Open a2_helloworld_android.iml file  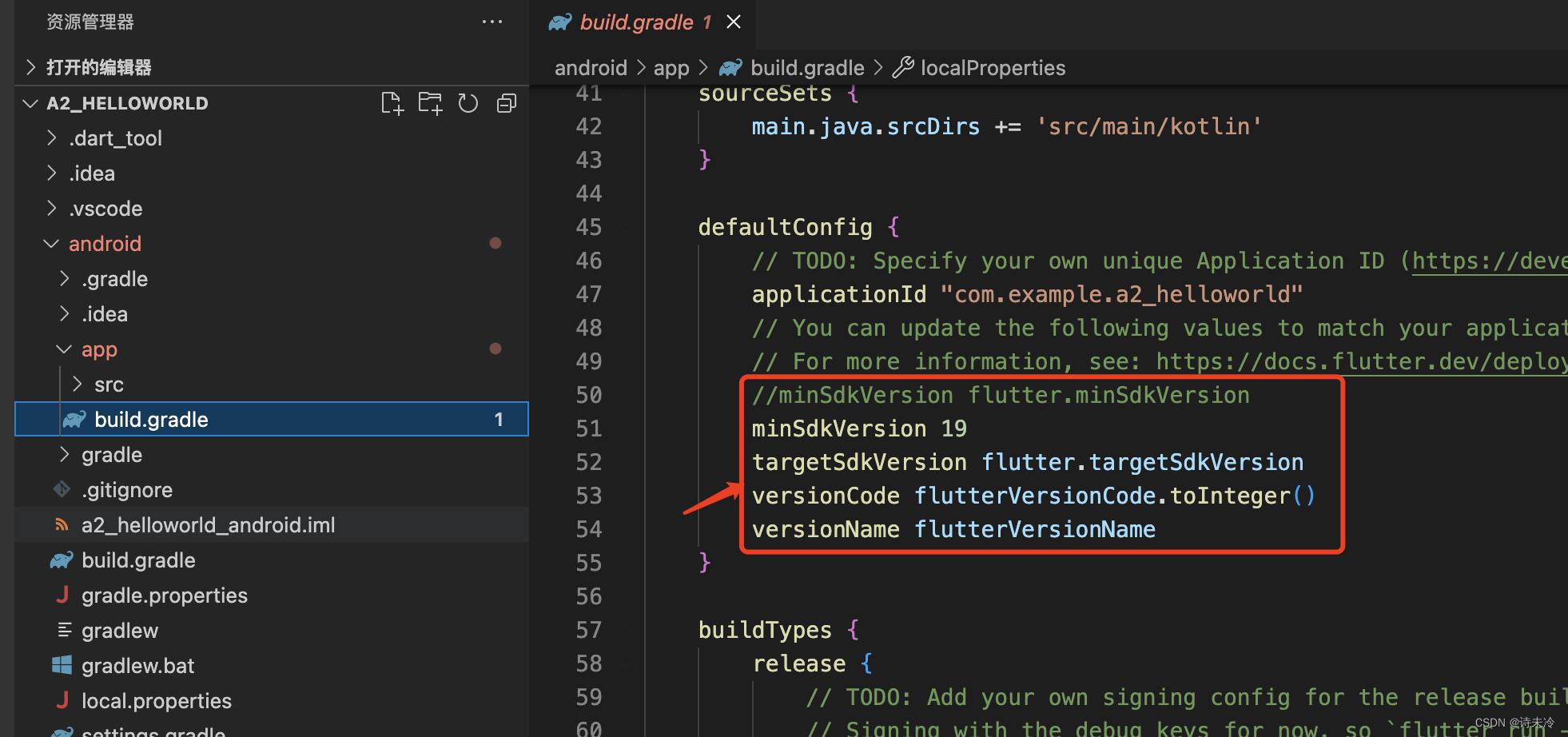(x=272, y=525)
